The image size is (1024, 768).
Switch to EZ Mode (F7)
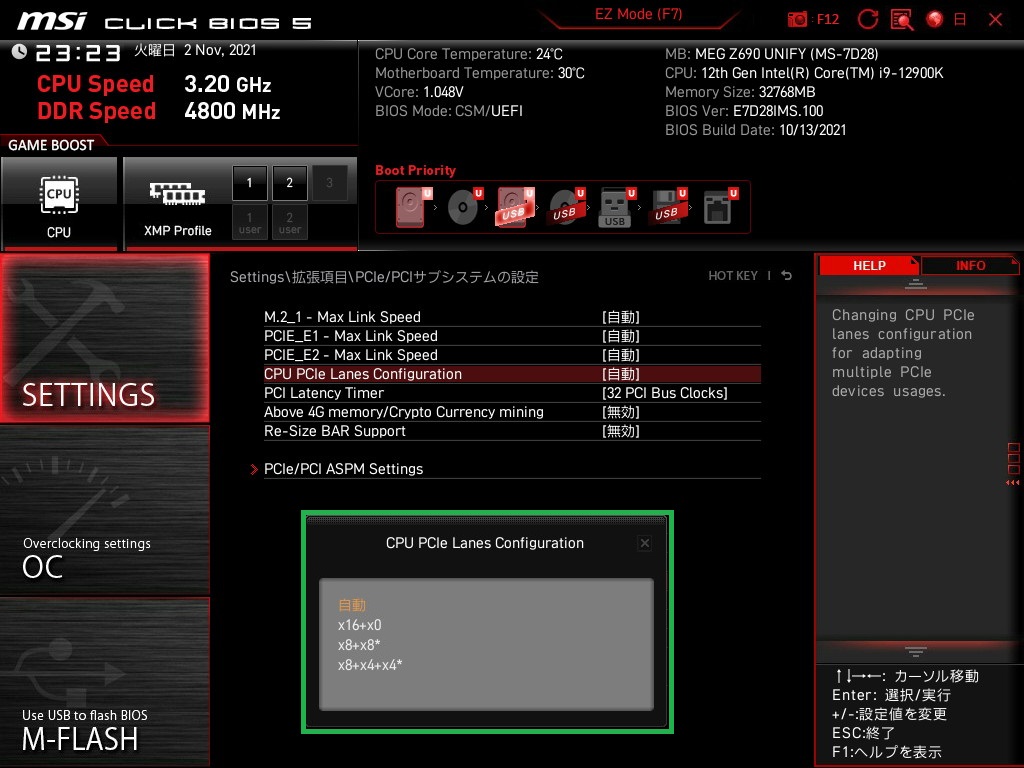[x=638, y=14]
